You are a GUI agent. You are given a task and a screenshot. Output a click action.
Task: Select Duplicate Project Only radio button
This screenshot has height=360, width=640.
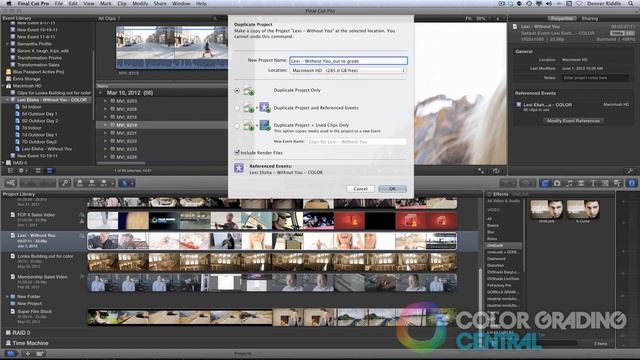click(237, 91)
